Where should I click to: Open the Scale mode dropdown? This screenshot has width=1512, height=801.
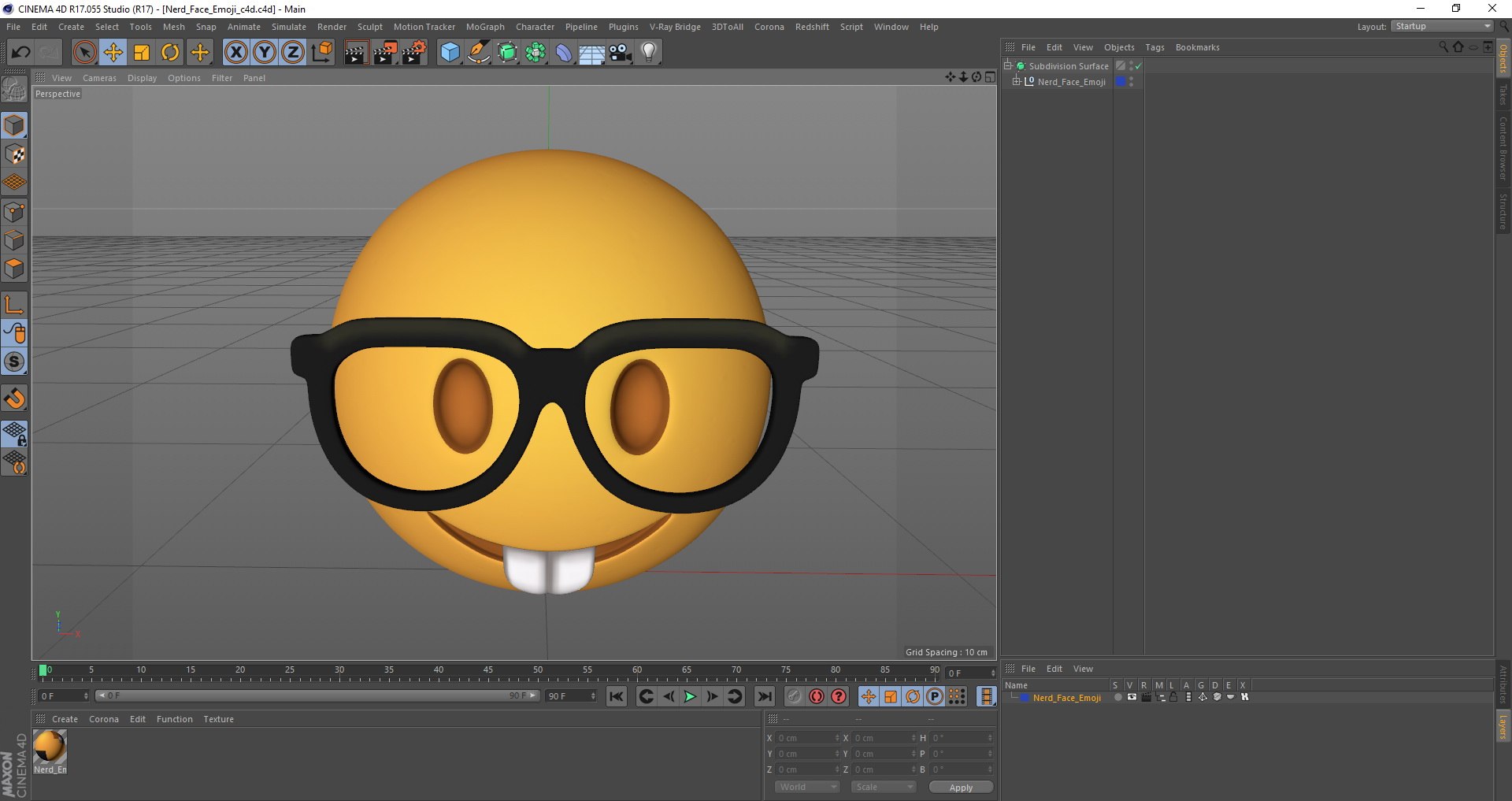pyautogui.click(x=883, y=787)
